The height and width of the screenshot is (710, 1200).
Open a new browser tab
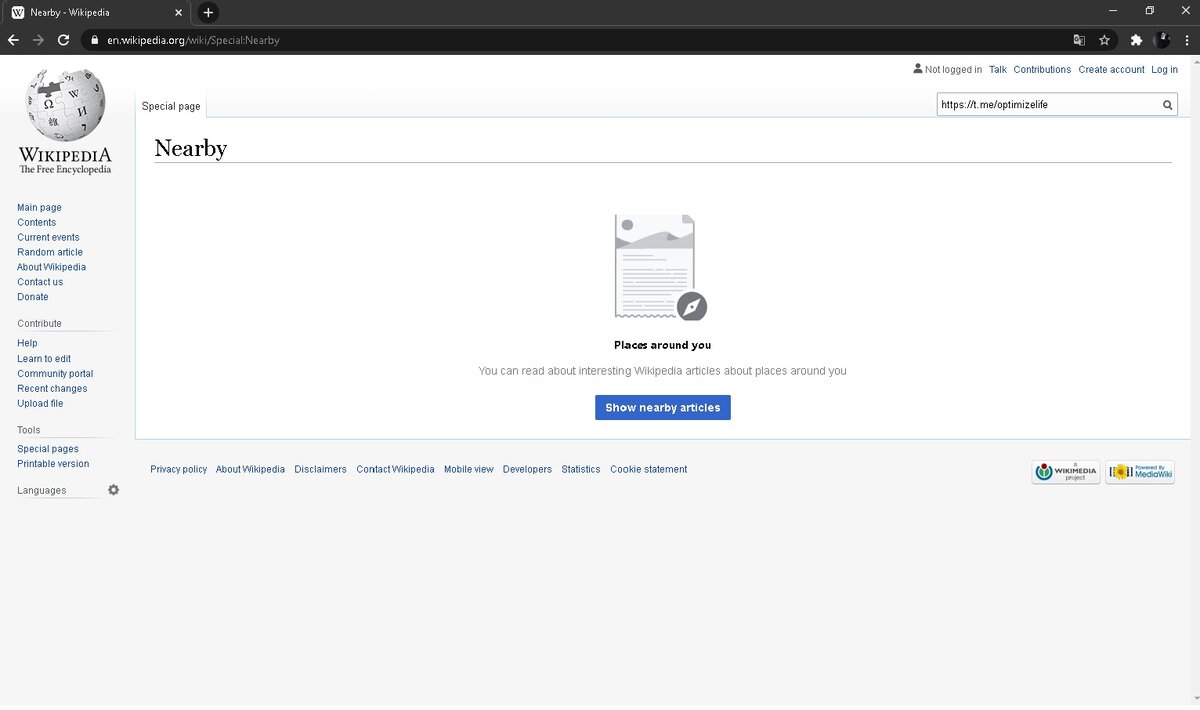208,12
